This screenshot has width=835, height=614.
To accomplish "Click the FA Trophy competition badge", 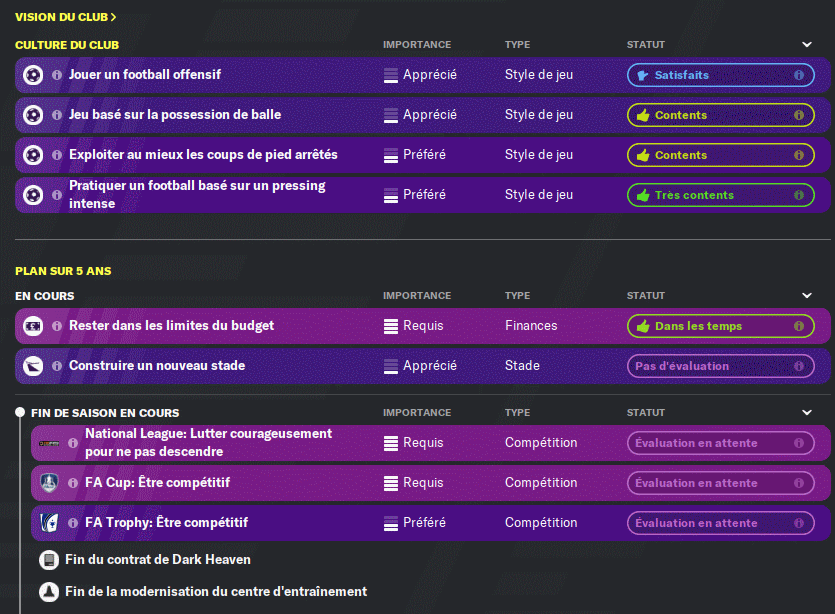I will tap(49, 523).
